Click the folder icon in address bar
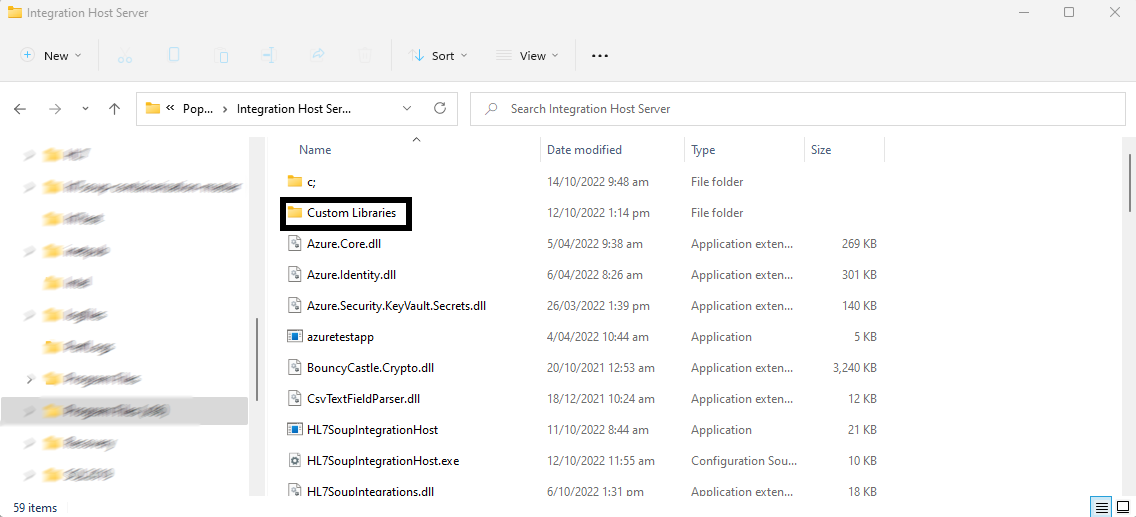This screenshot has width=1136, height=517. click(152, 109)
